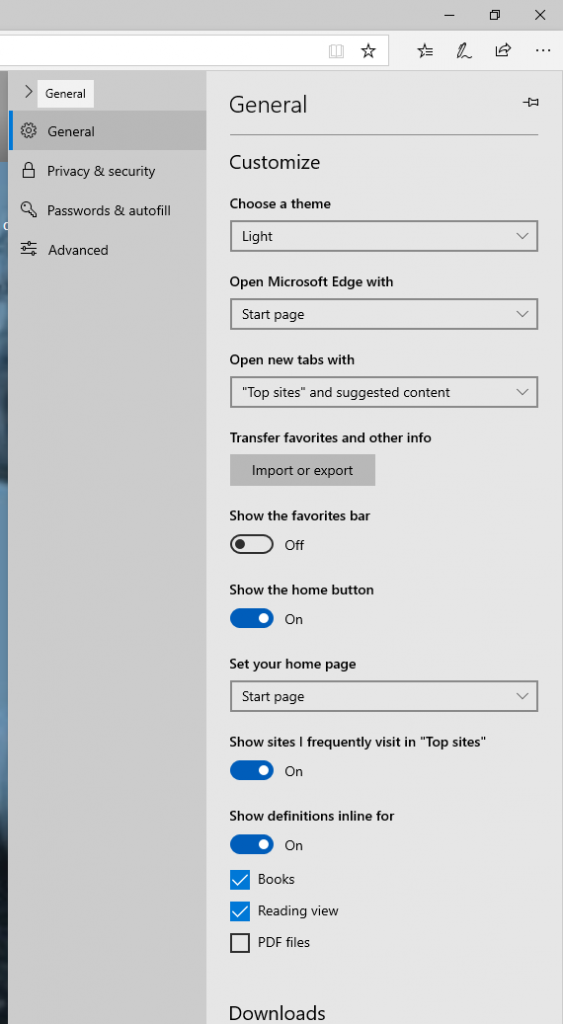Image resolution: width=563 pixels, height=1024 pixels.
Task: Check the PDF files checkbox
Action: pyautogui.click(x=240, y=942)
